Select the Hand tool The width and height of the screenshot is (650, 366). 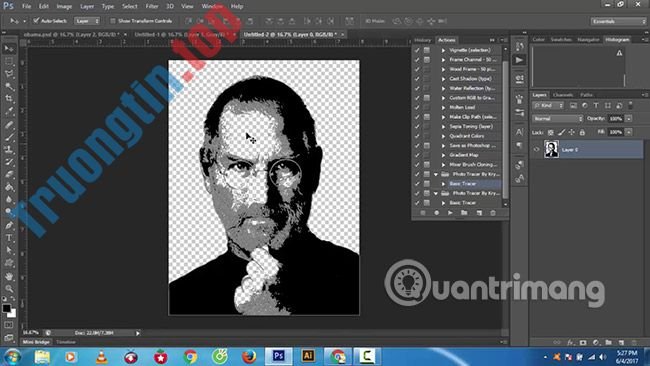coord(9,276)
